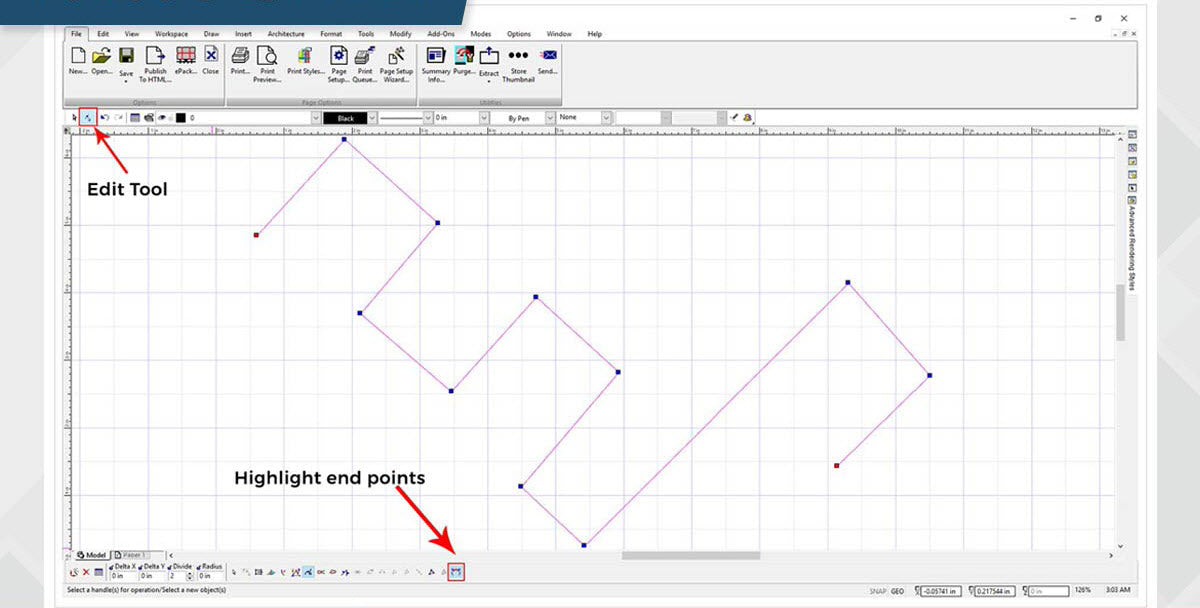Image resolution: width=1200 pixels, height=608 pixels.
Task: Open the Black pen color dropdown
Action: (372, 118)
